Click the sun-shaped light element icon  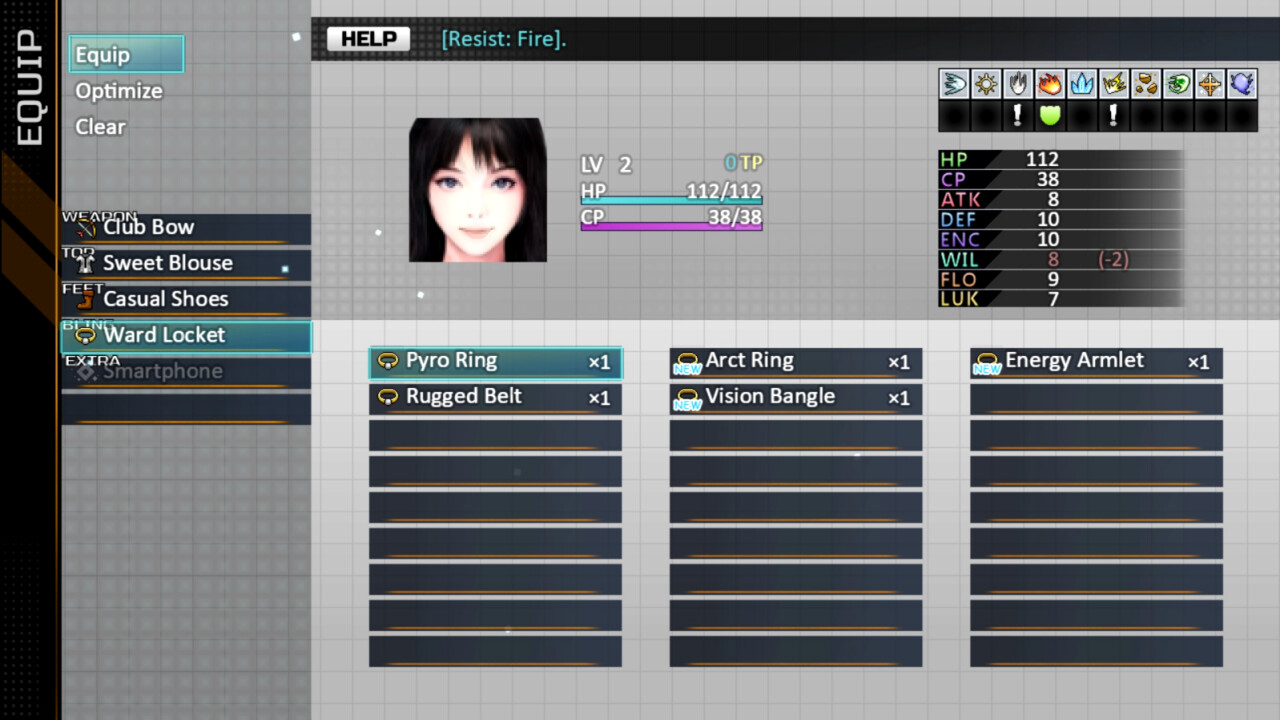[x=986, y=84]
